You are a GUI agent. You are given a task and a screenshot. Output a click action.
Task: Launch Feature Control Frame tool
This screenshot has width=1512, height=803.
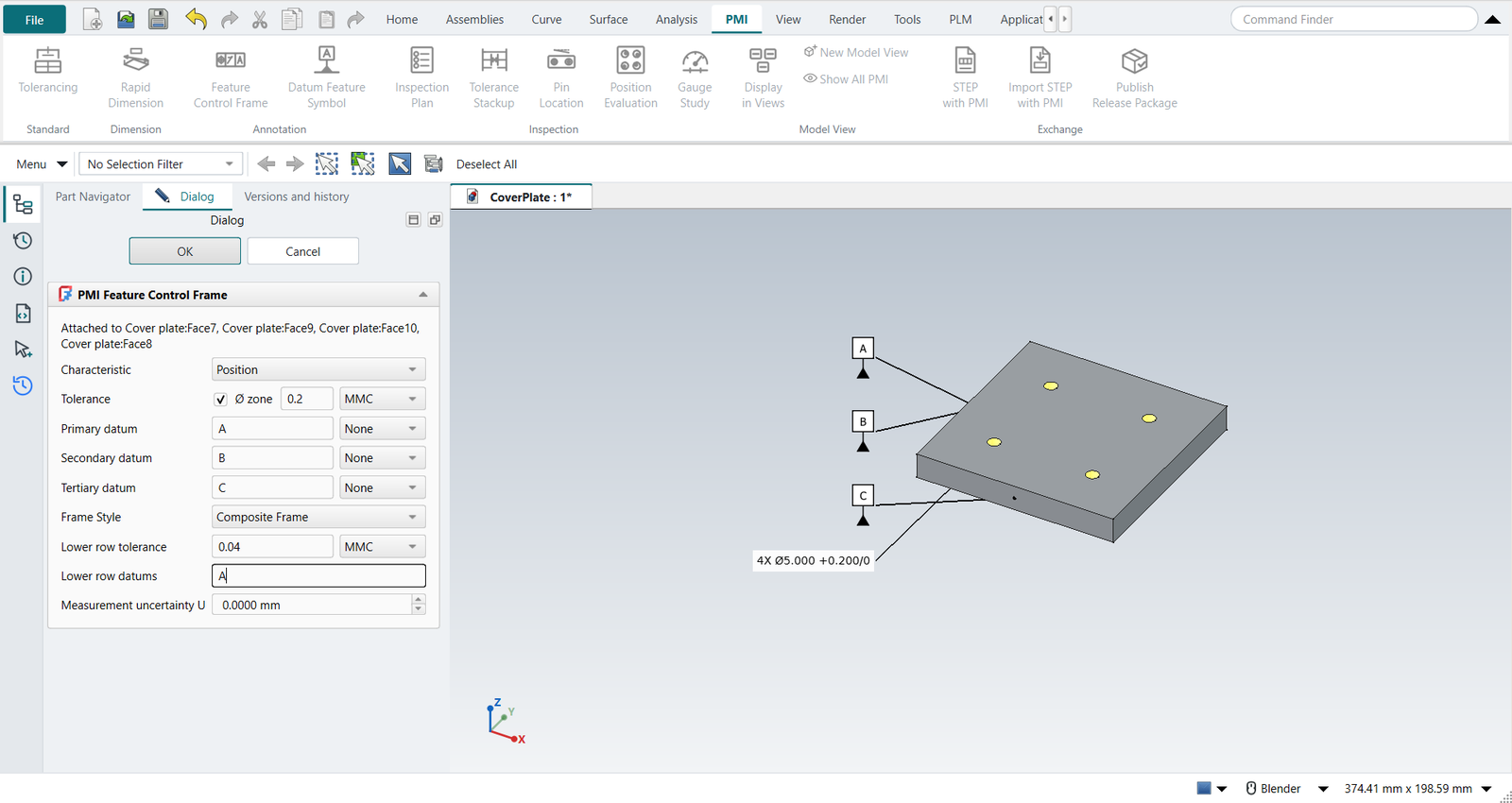[231, 78]
